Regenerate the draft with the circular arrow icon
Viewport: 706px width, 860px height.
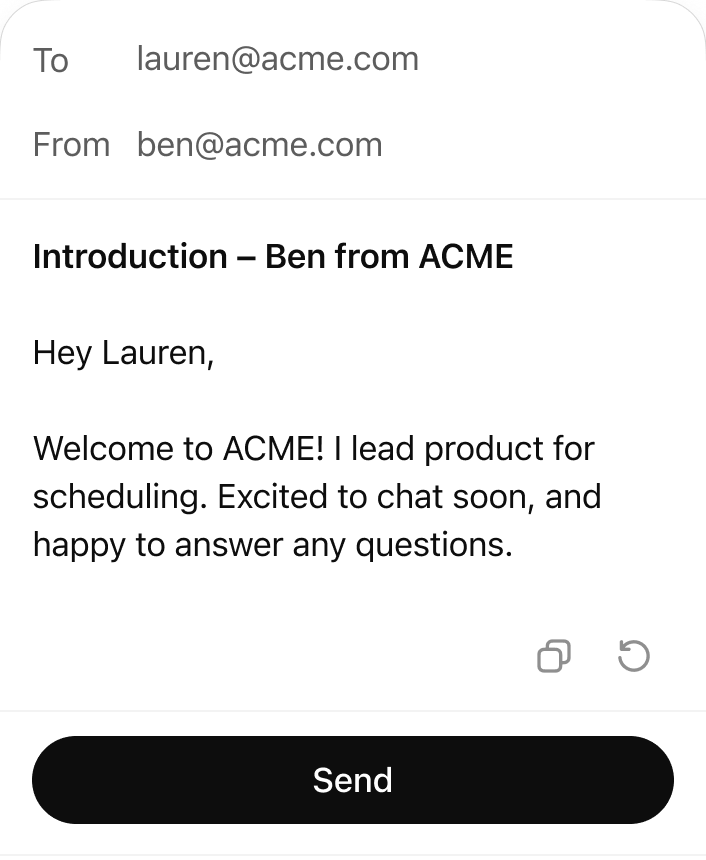click(x=634, y=656)
